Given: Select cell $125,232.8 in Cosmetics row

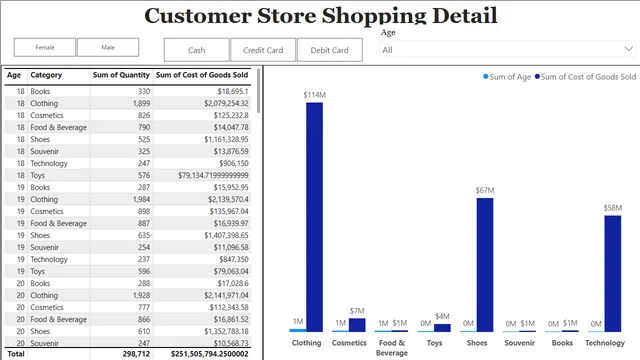Looking at the screenshot, I should [x=231, y=115].
